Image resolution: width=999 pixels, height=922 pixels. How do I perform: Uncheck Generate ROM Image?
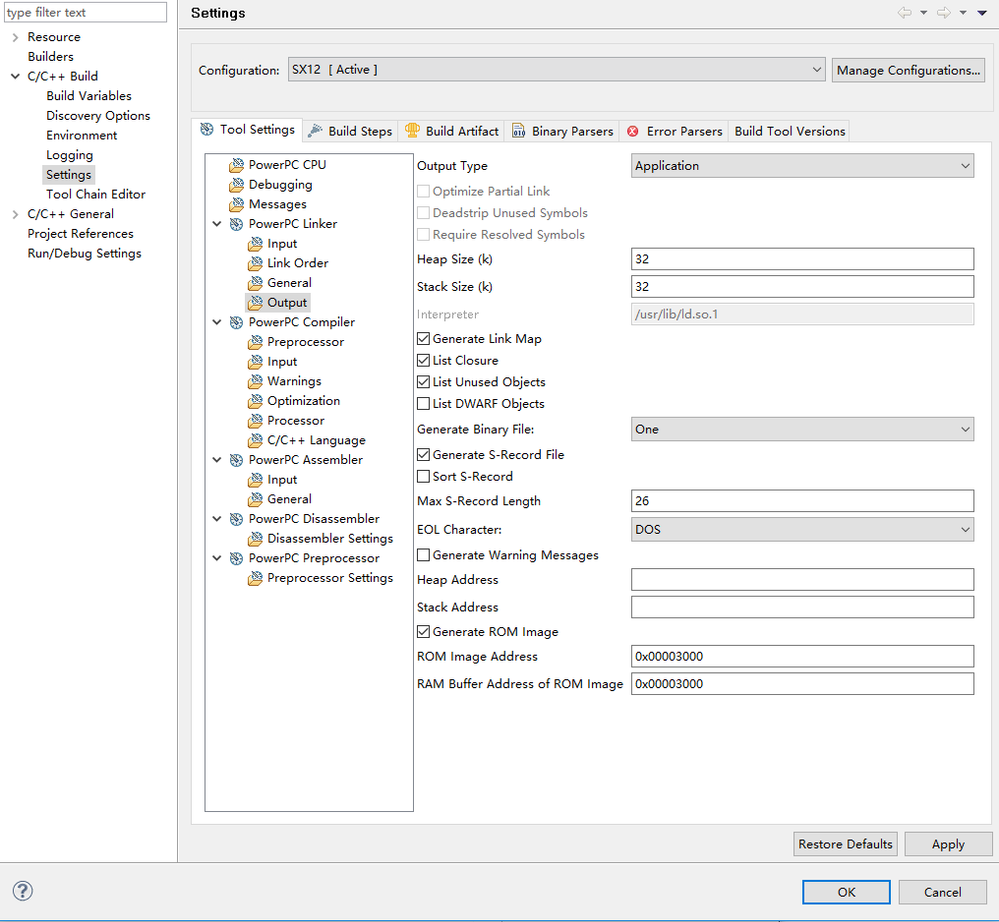click(x=423, y=632)
